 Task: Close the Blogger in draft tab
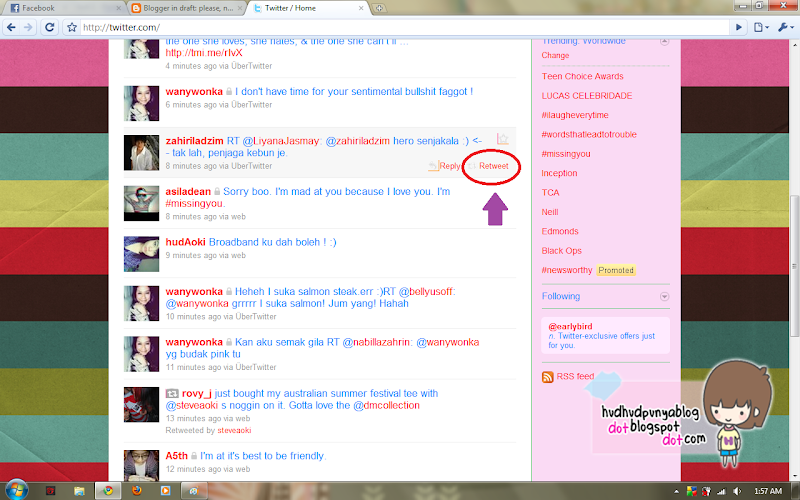tap(240, 8)
